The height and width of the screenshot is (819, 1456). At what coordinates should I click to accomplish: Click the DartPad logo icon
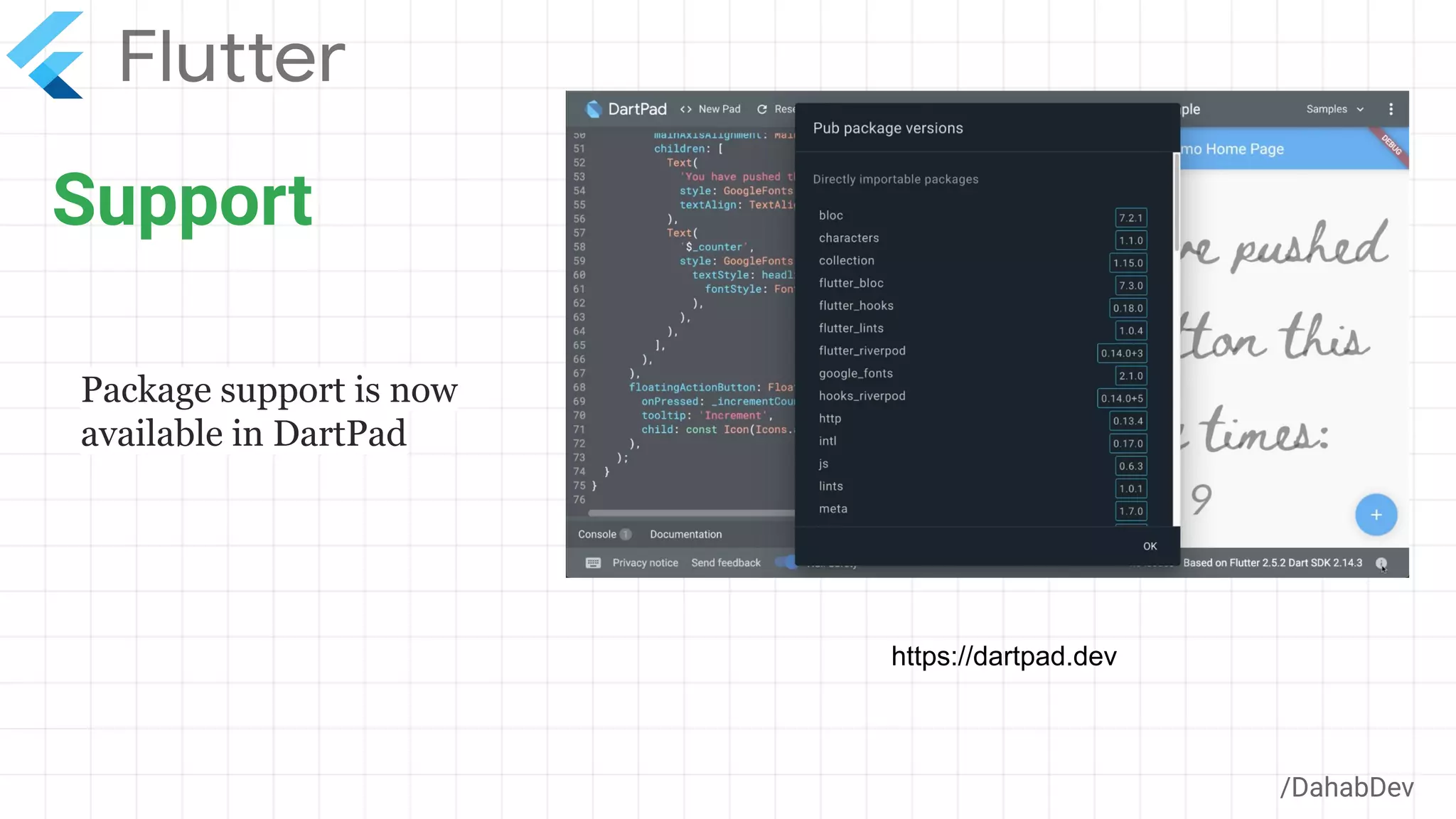[x=593, y=109]
